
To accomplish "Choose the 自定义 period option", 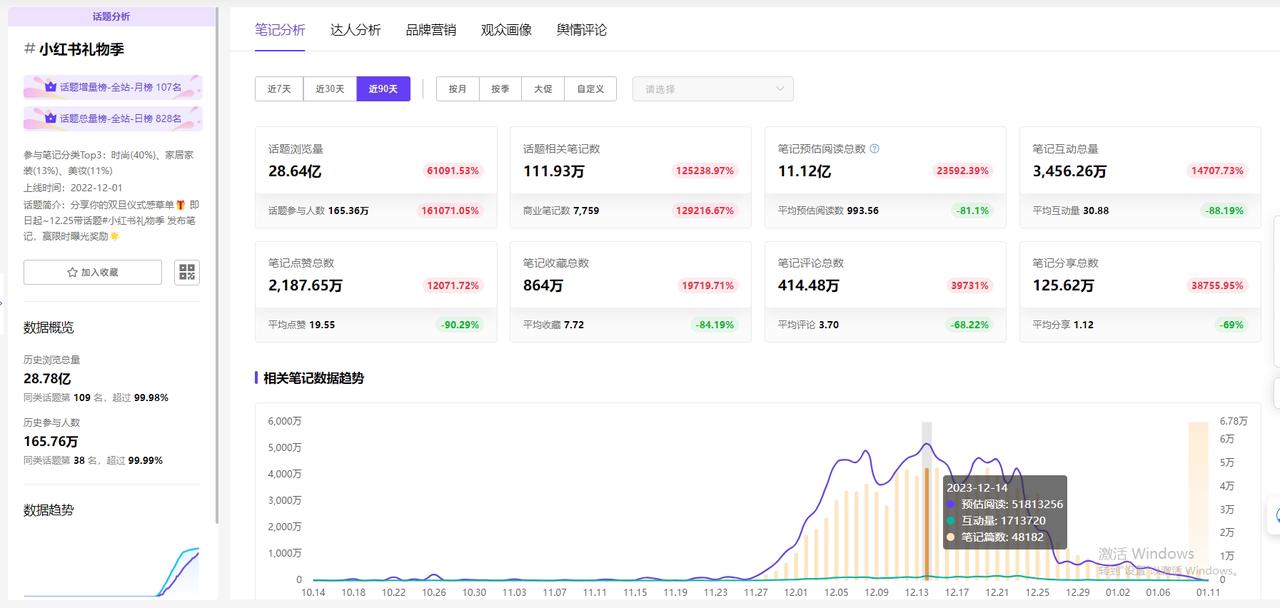I will [590, 89].
